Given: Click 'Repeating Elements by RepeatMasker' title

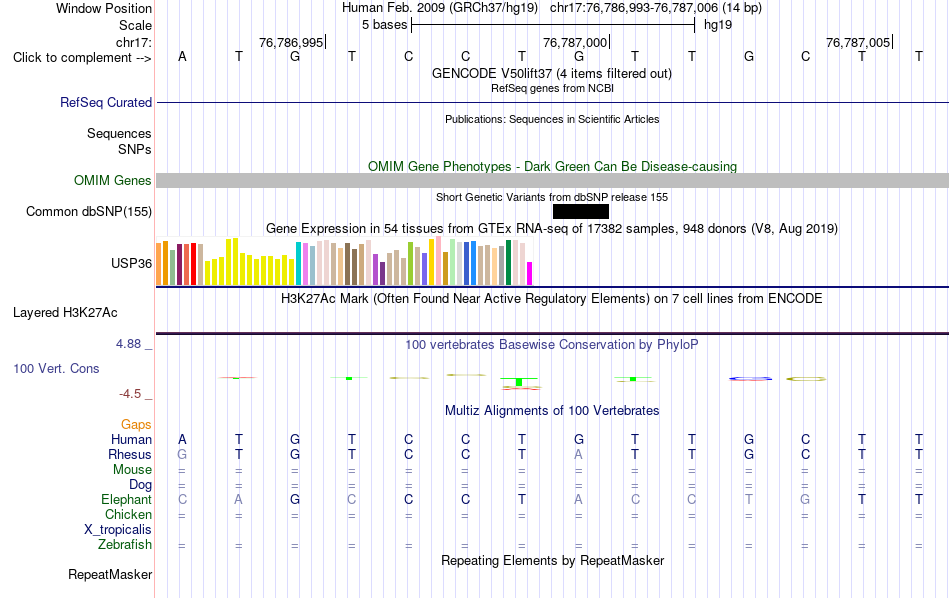Looking at the screenshot, I should (x=552, y=561).
